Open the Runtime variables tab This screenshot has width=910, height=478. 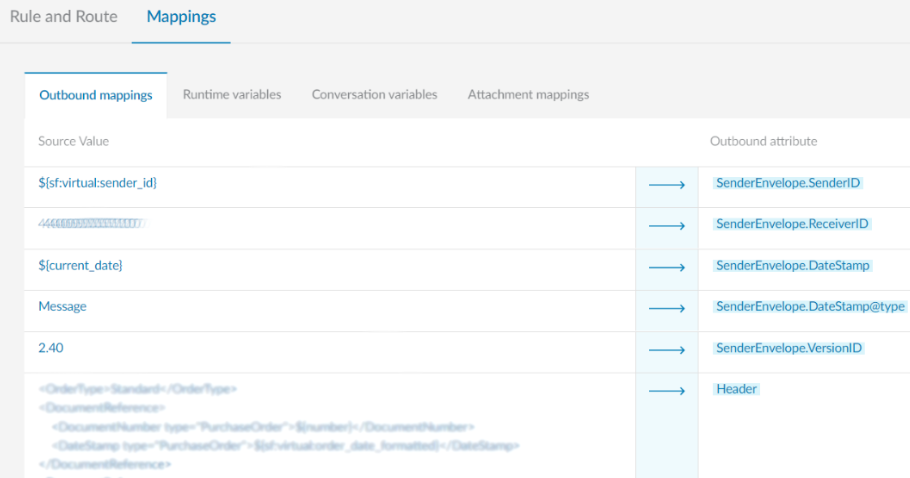[x=232, y=95]
